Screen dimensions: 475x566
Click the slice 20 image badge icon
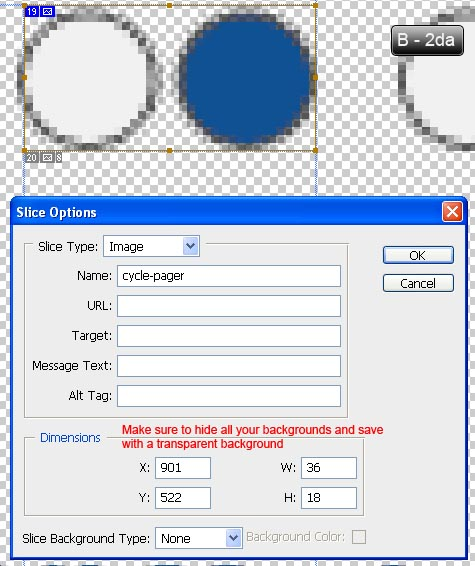tap(47, 158)
